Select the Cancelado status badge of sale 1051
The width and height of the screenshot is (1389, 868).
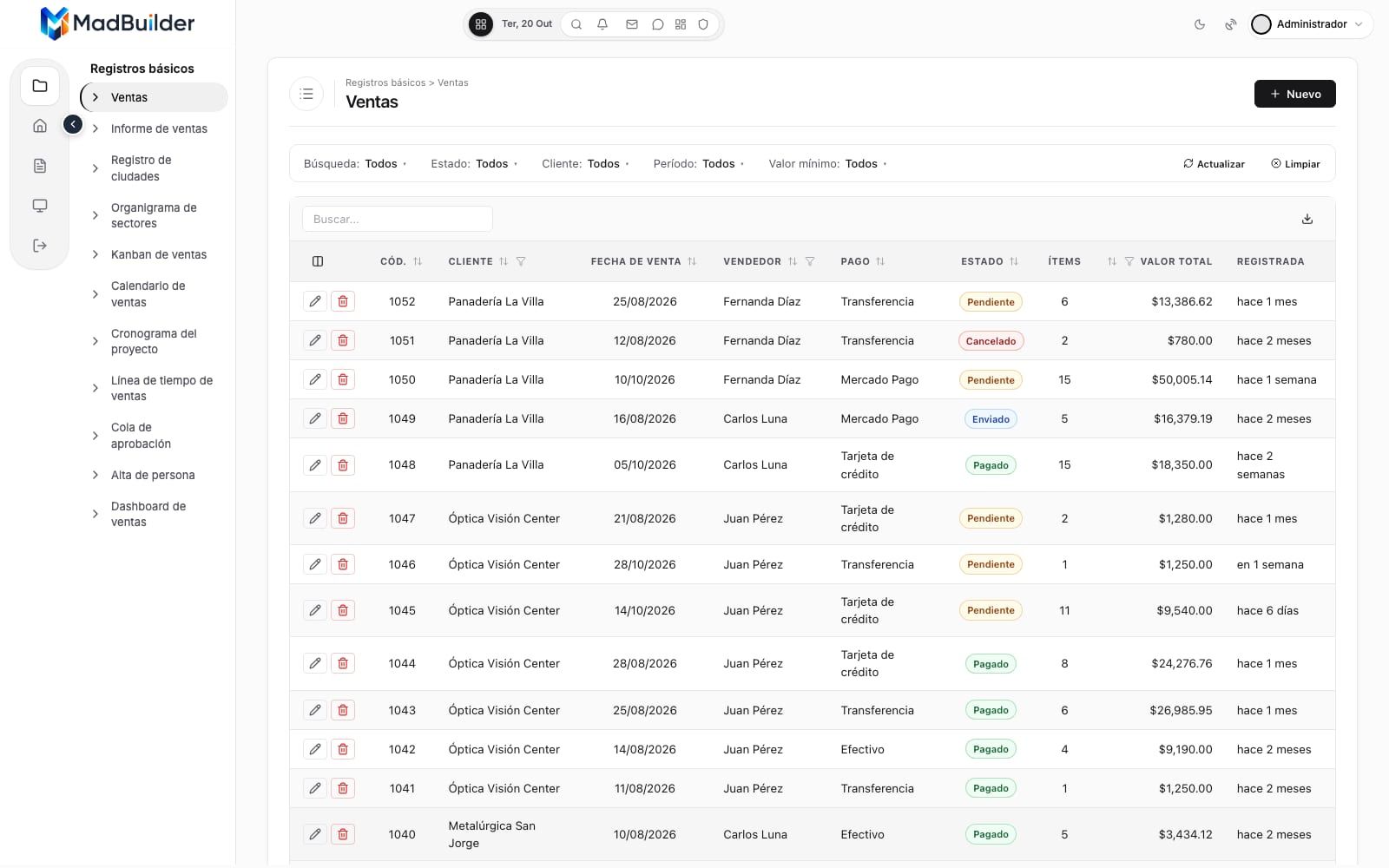[x=991, y=341]
